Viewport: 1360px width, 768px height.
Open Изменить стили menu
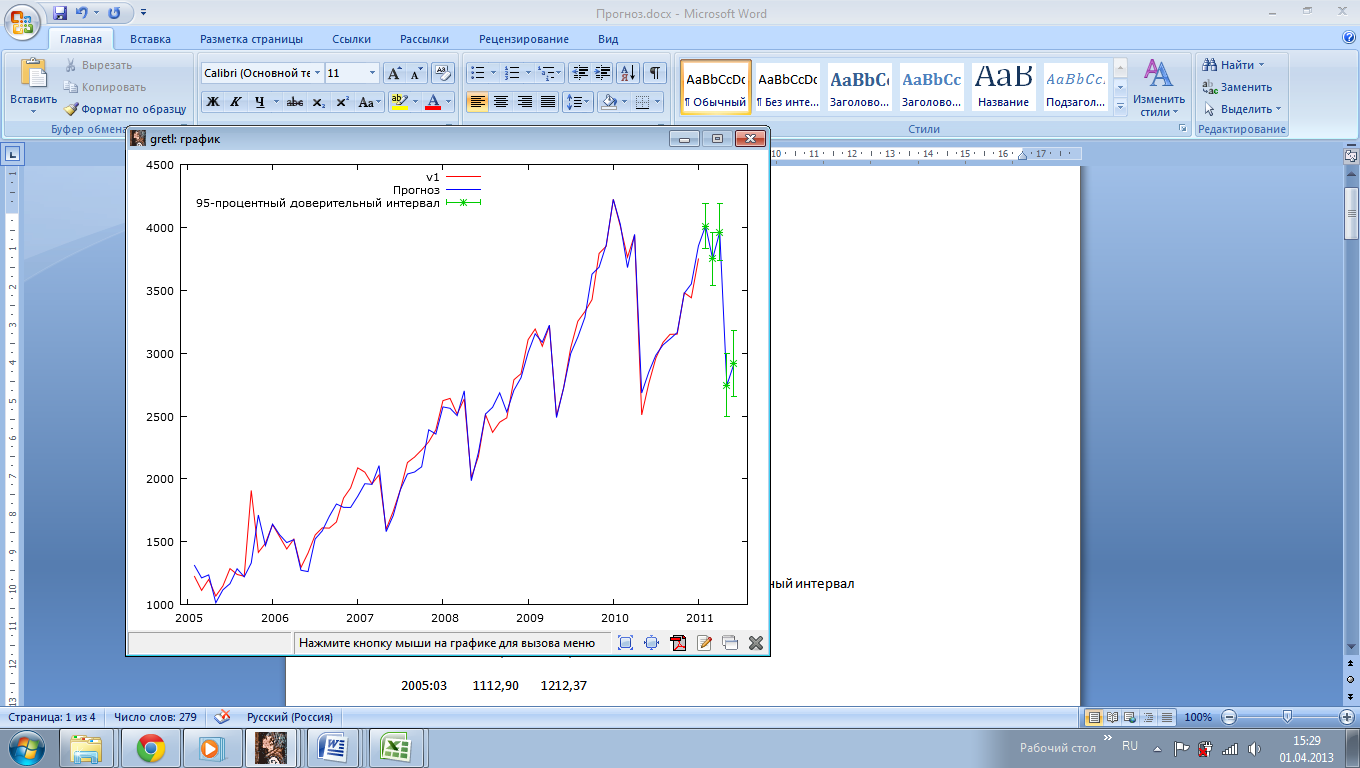(x=1158, y=88)
